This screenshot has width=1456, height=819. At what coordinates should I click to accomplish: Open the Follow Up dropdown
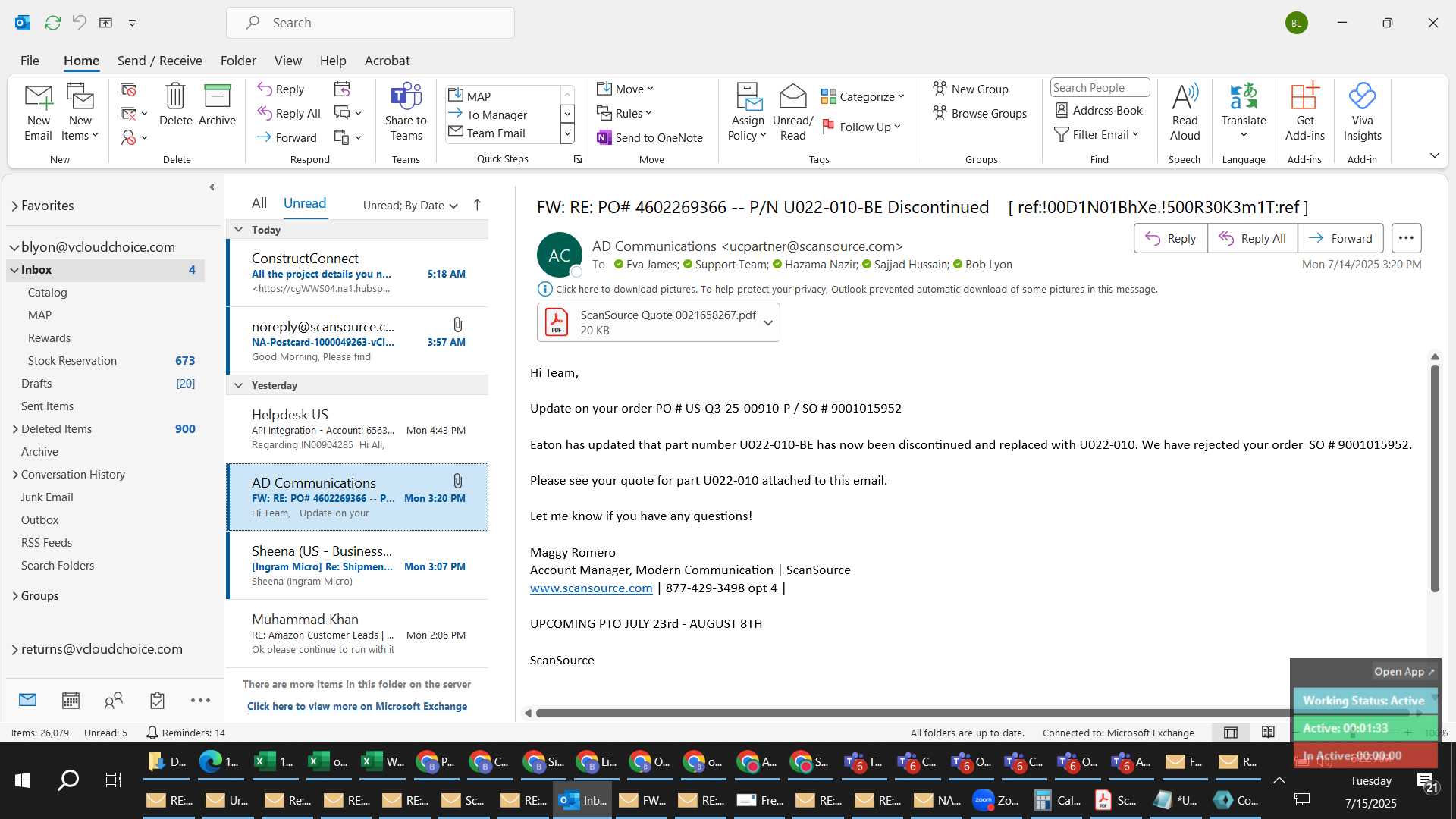(861, 127)
